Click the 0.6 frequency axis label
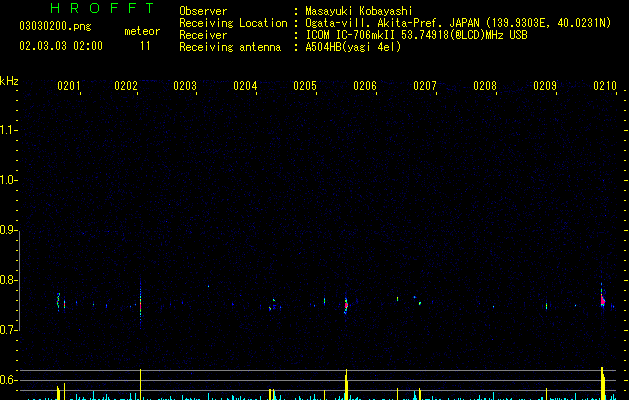This screenshot has width=629, height=400. (x=8, y=380)
